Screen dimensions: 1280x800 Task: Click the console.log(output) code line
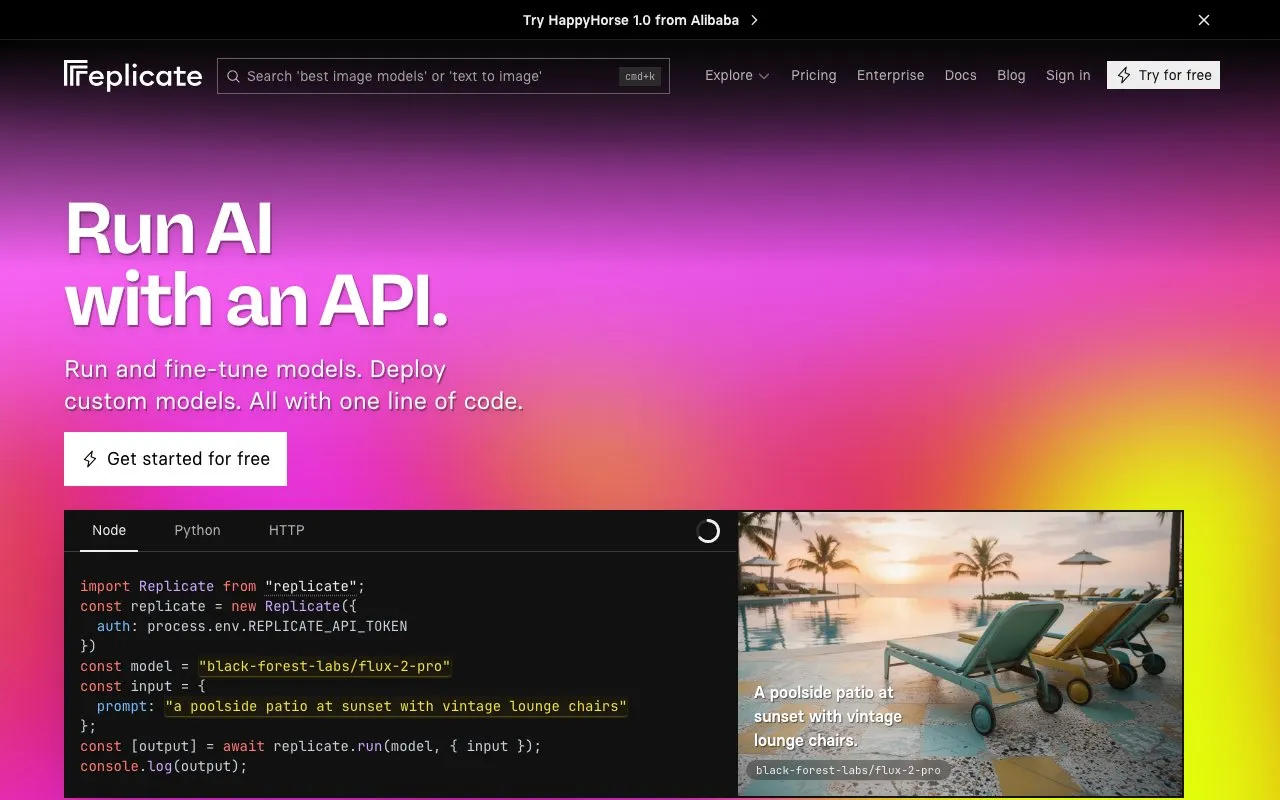click(x=163, y=766)
